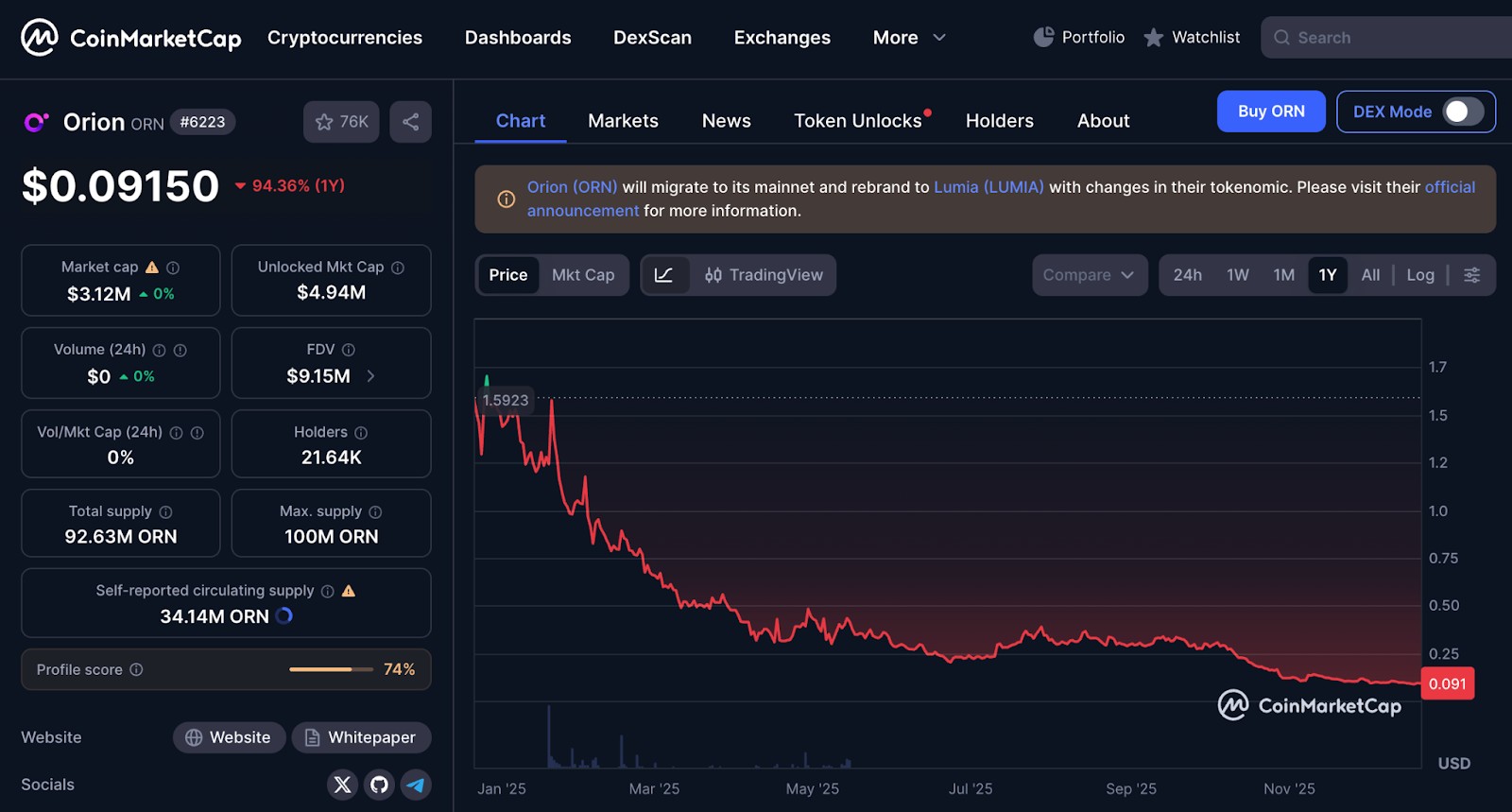The height and width of the screenshot is (812, 1512).
Task: Go to DexScan
Action: click(652, 38)
